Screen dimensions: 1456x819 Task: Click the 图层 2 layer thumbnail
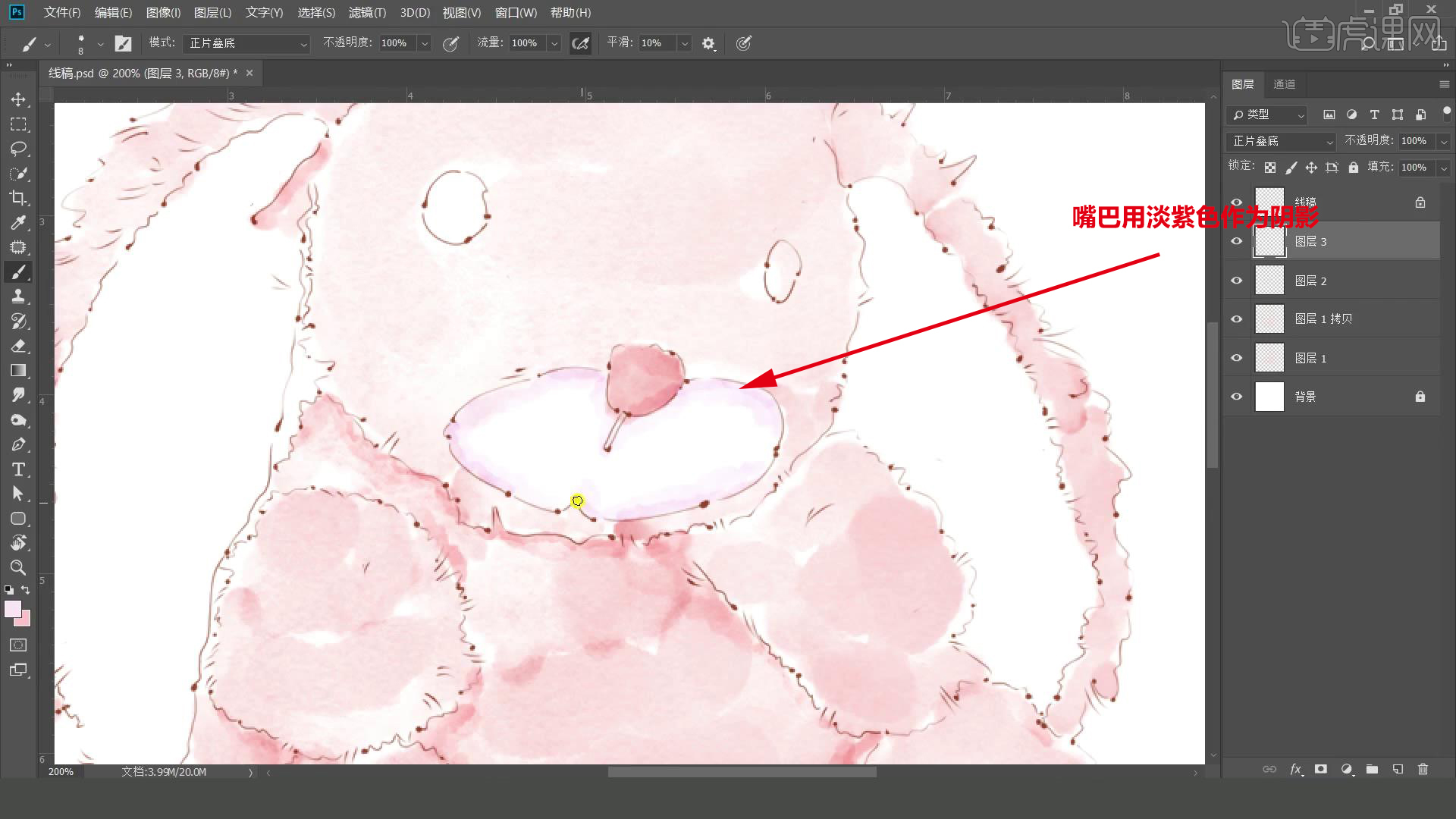click(x=1269, y=281)
